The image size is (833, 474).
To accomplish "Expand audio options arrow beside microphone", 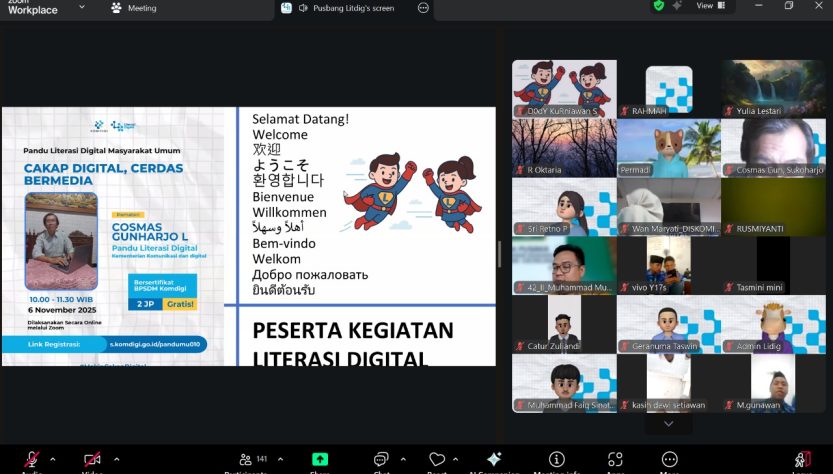I will pos(53,459).
